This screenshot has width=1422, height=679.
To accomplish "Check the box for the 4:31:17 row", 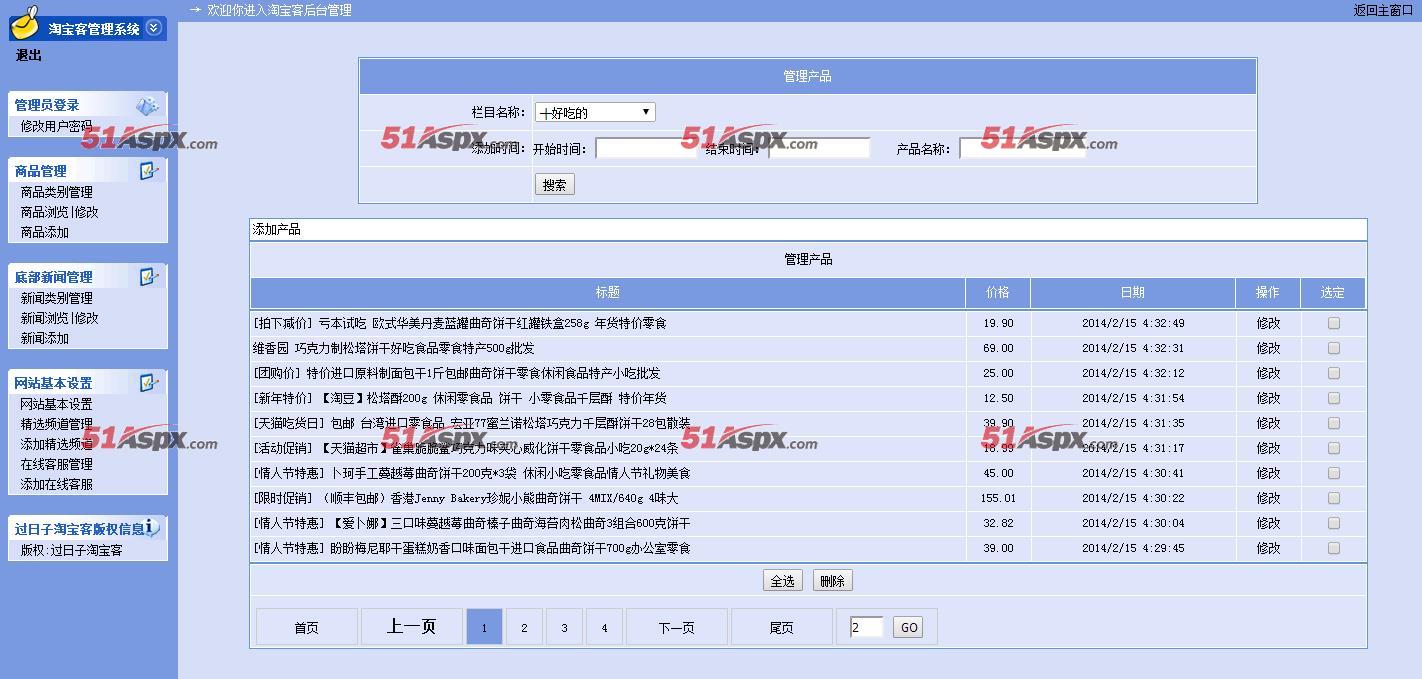I will coord(1333,448).
